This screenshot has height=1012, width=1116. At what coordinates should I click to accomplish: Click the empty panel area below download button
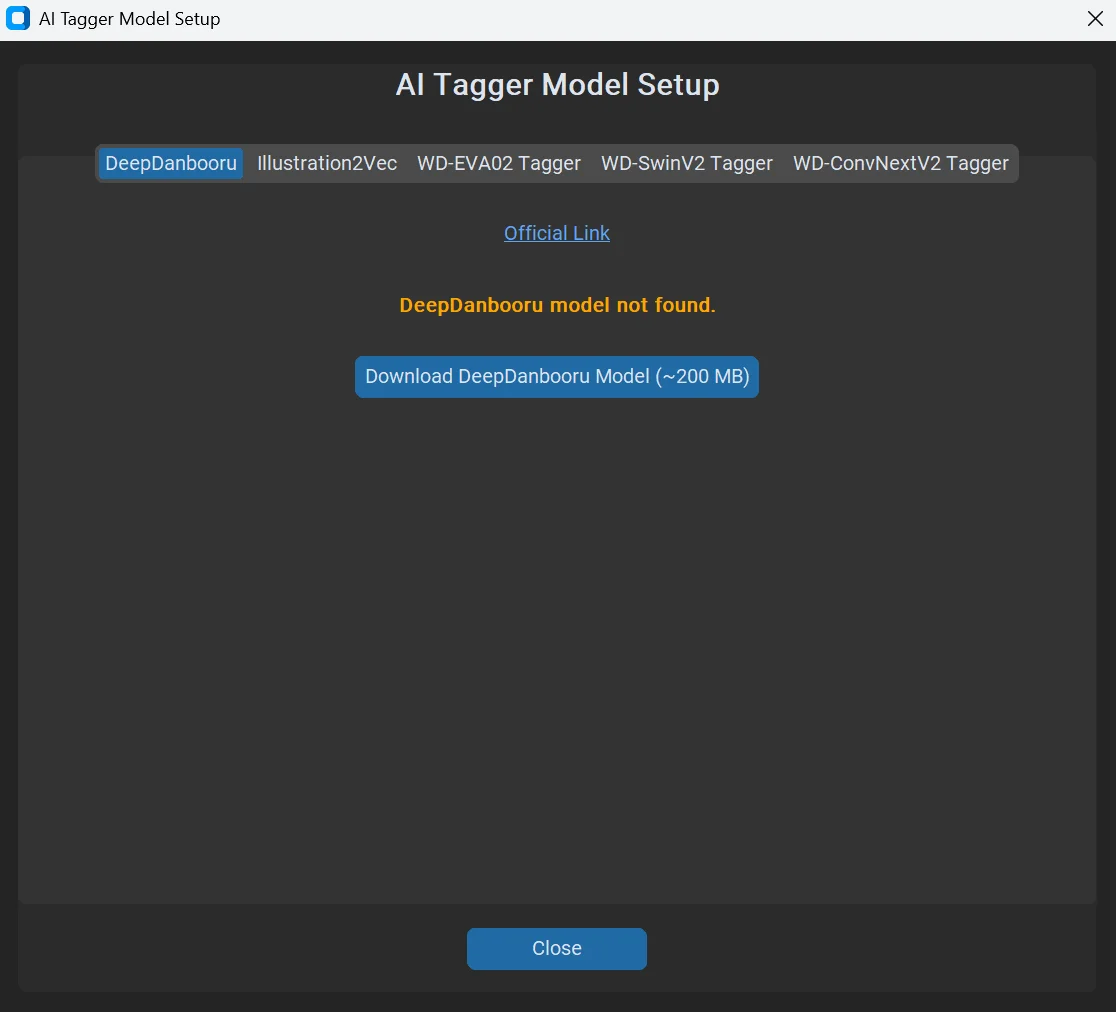tap(557, 641)
